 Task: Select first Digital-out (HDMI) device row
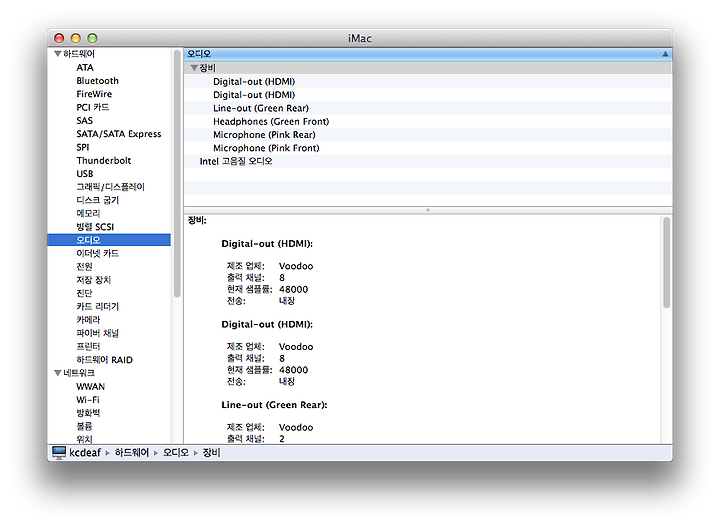pos(428,82)
